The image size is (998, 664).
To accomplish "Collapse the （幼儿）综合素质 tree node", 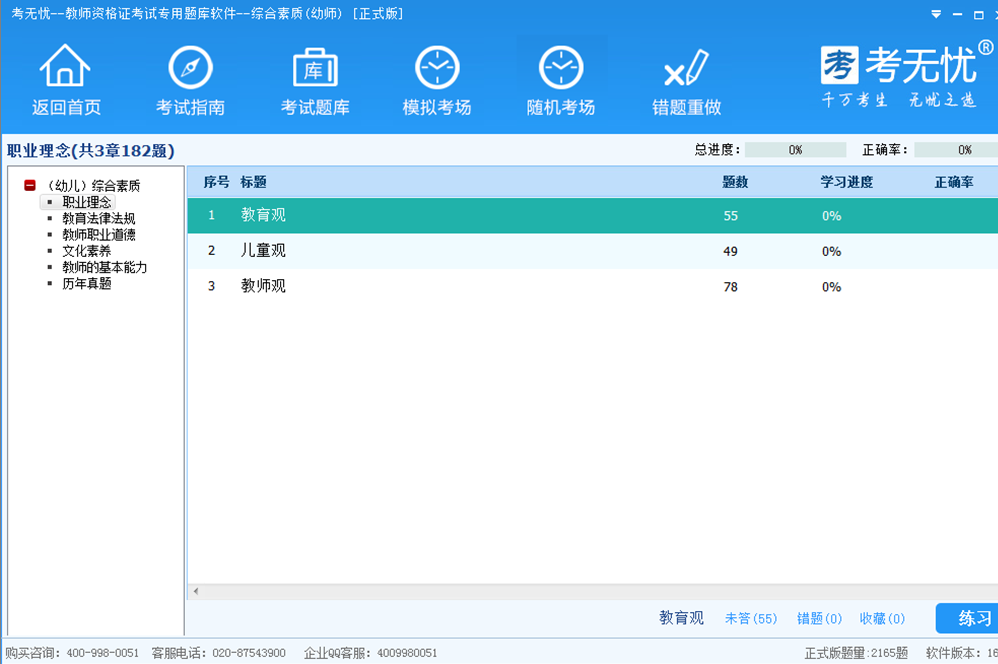I will (30, 186).
